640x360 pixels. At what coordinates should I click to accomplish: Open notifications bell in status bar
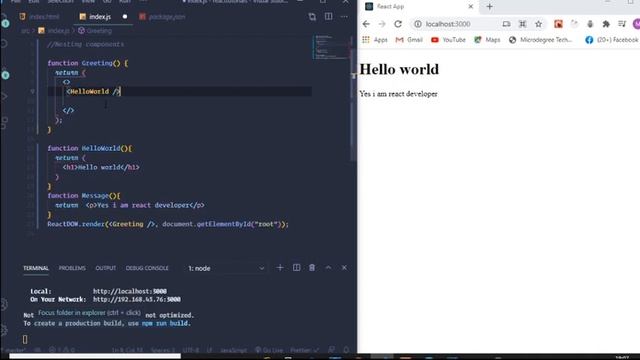point(346,350)
